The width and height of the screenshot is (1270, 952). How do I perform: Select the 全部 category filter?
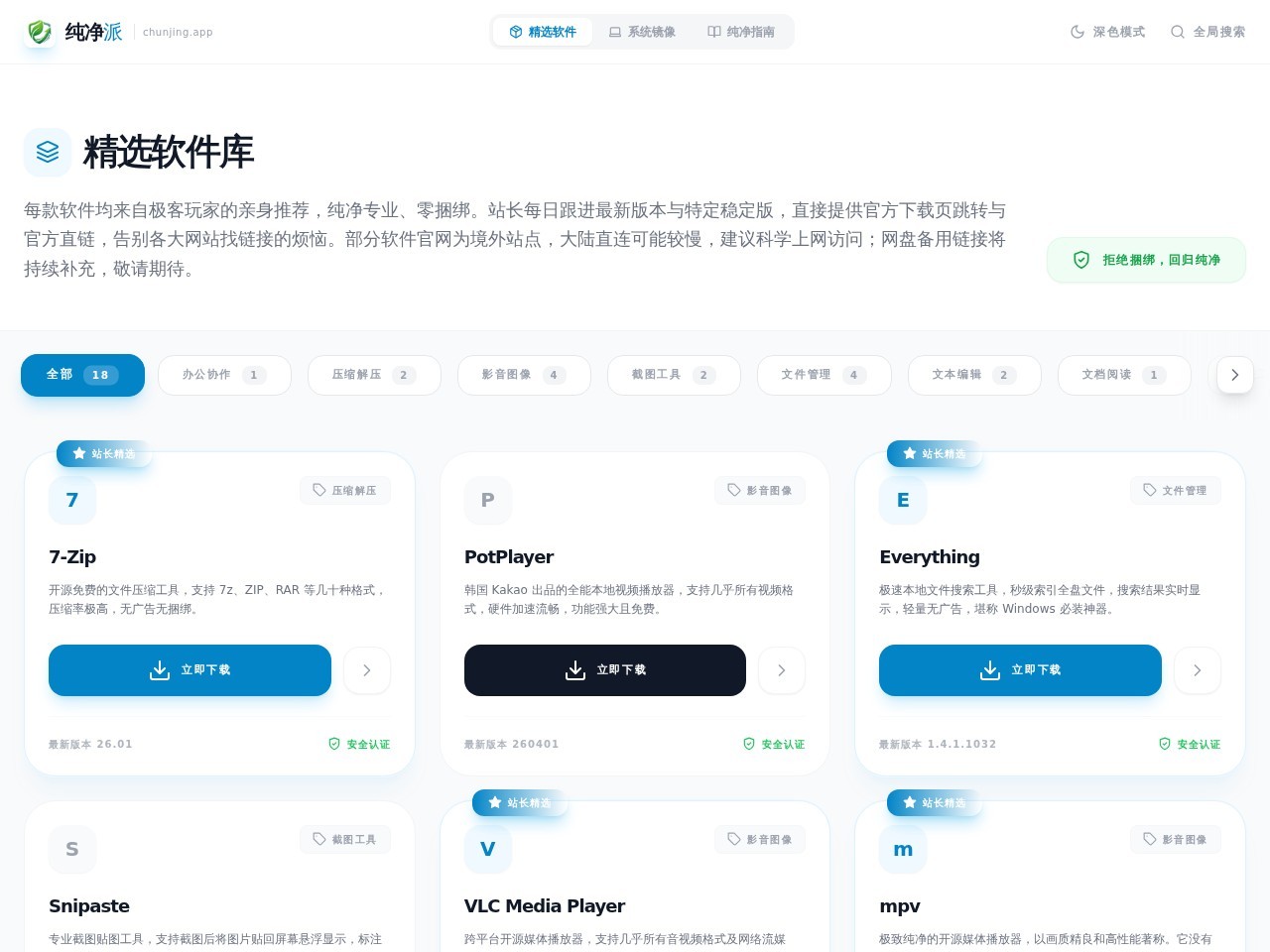pos(82,375)
